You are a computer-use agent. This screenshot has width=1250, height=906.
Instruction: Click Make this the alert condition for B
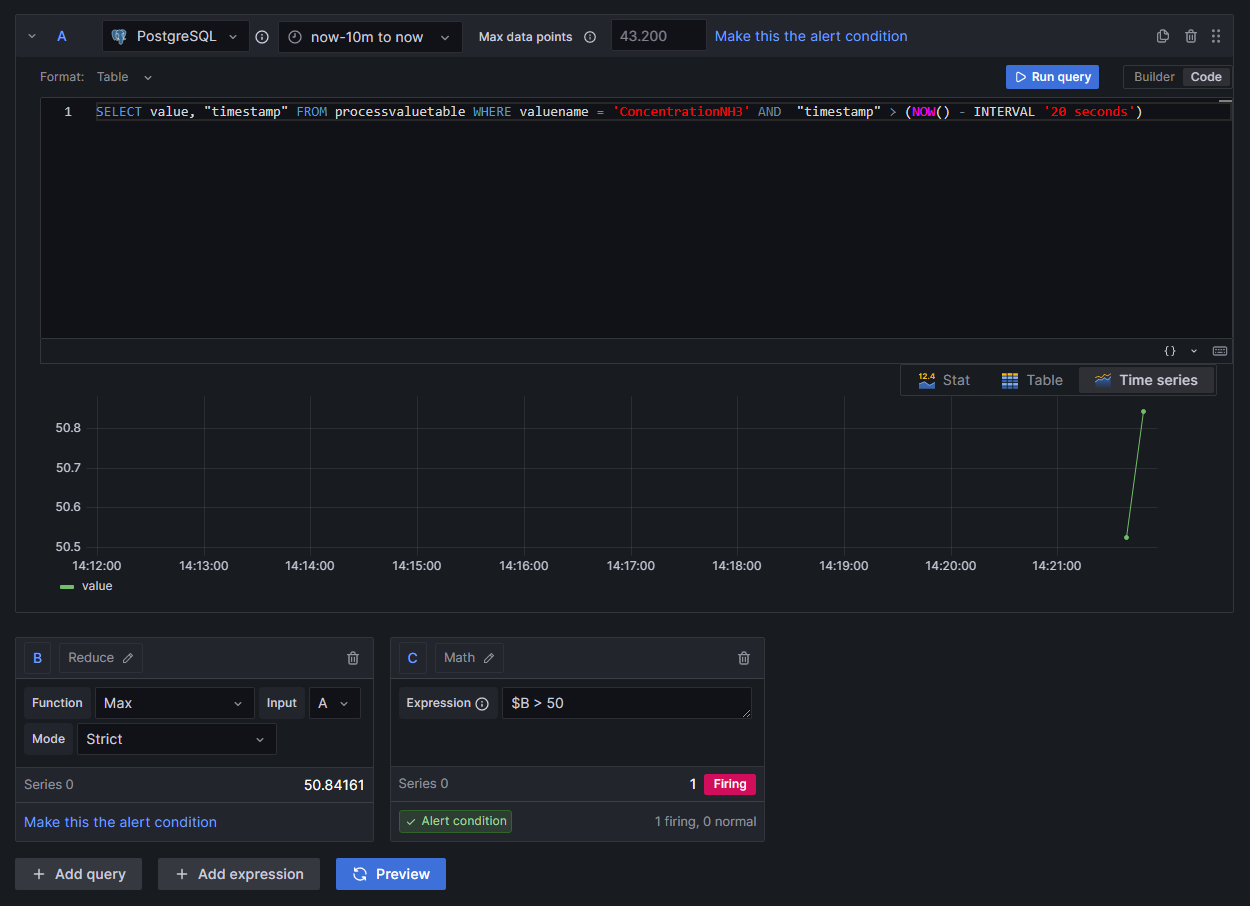click(x=120, y=822)
